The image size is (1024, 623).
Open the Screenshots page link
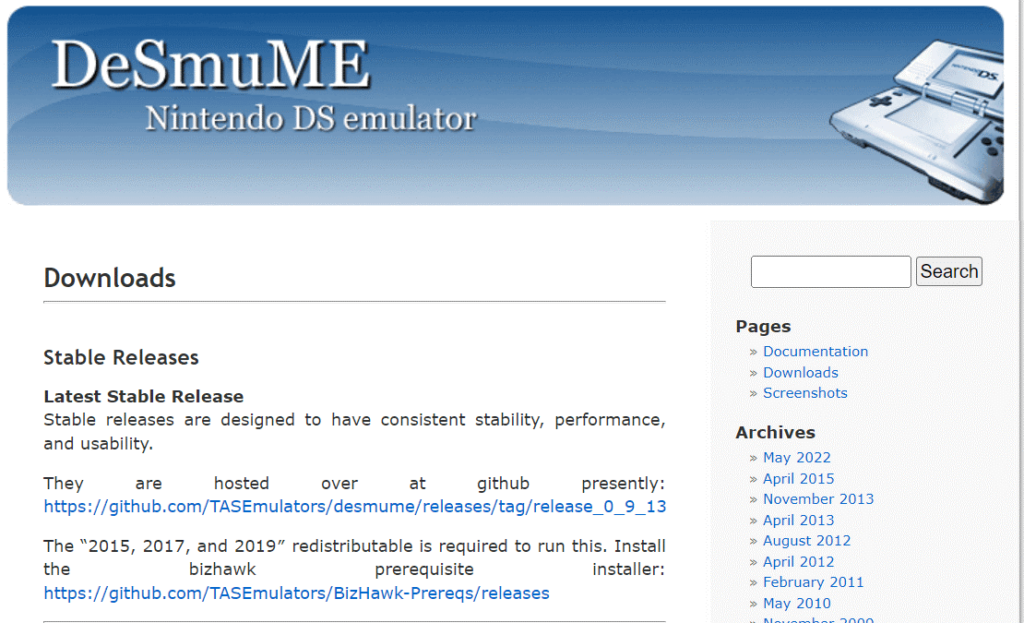[805, 393]
